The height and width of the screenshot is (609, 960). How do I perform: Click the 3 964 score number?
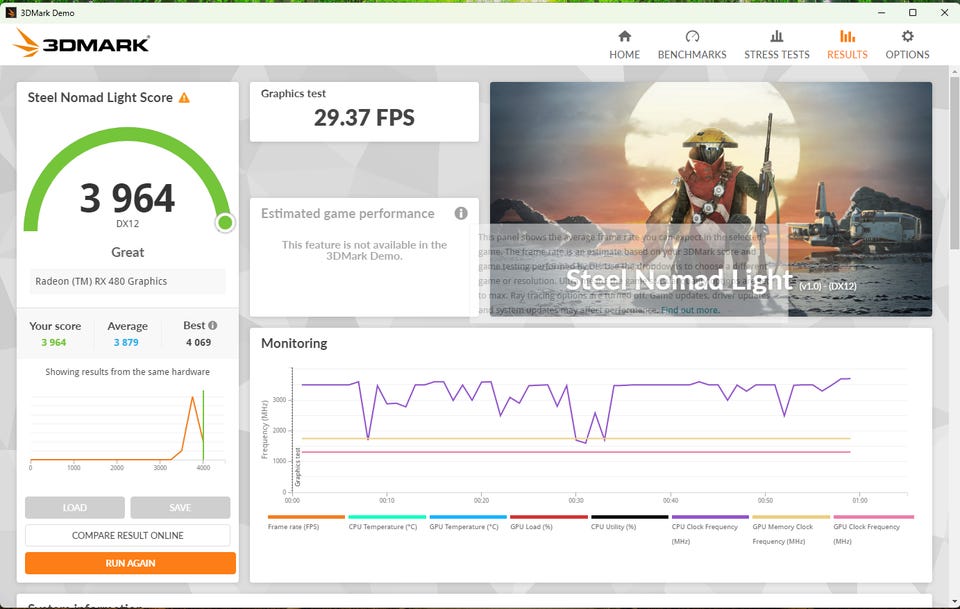coord(127,198)
